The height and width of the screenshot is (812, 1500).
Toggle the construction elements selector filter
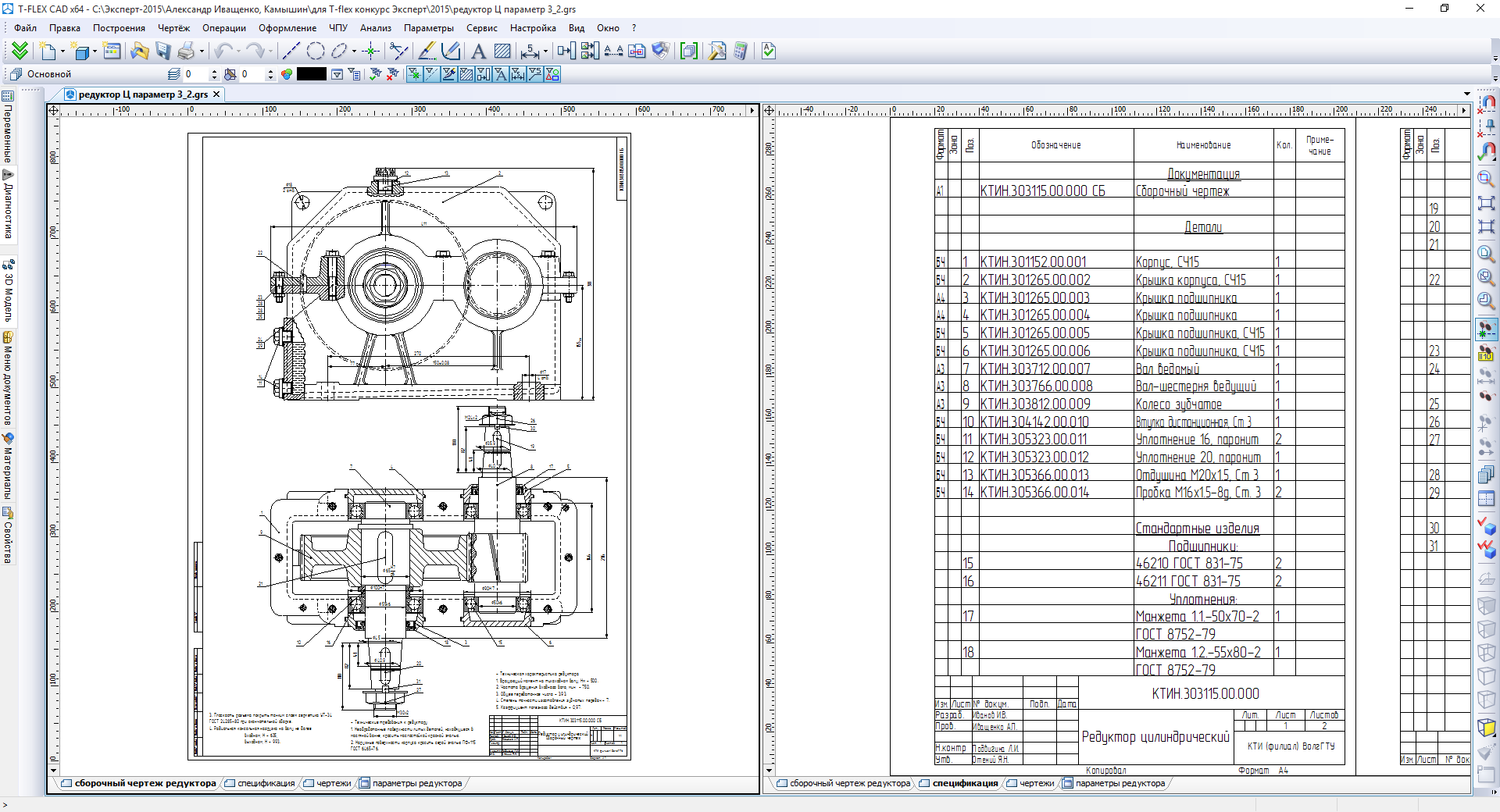(413, 74)
